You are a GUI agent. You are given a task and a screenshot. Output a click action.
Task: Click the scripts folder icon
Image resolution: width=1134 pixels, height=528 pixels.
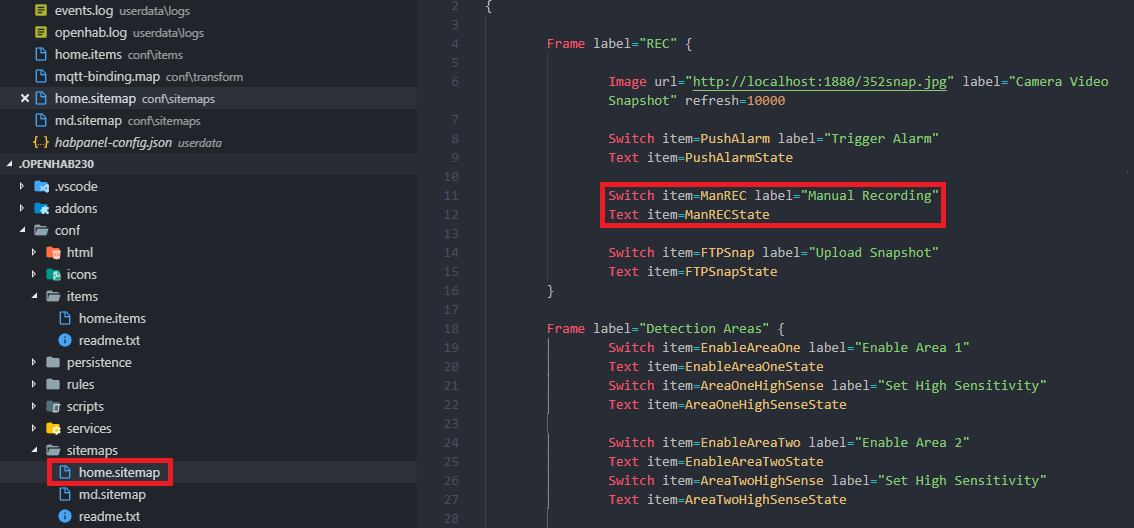(x=53, y=406)
